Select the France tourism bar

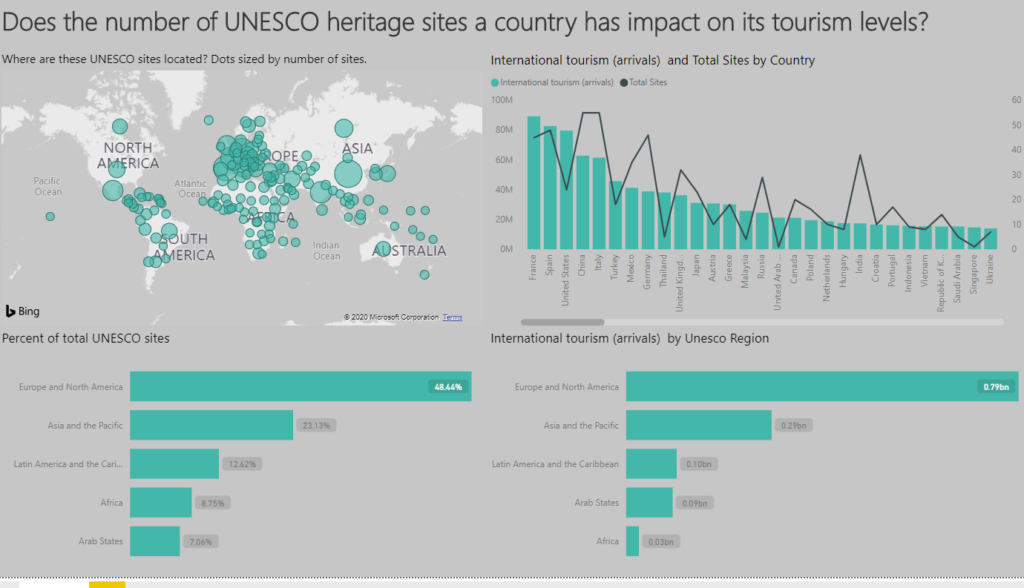534,182
